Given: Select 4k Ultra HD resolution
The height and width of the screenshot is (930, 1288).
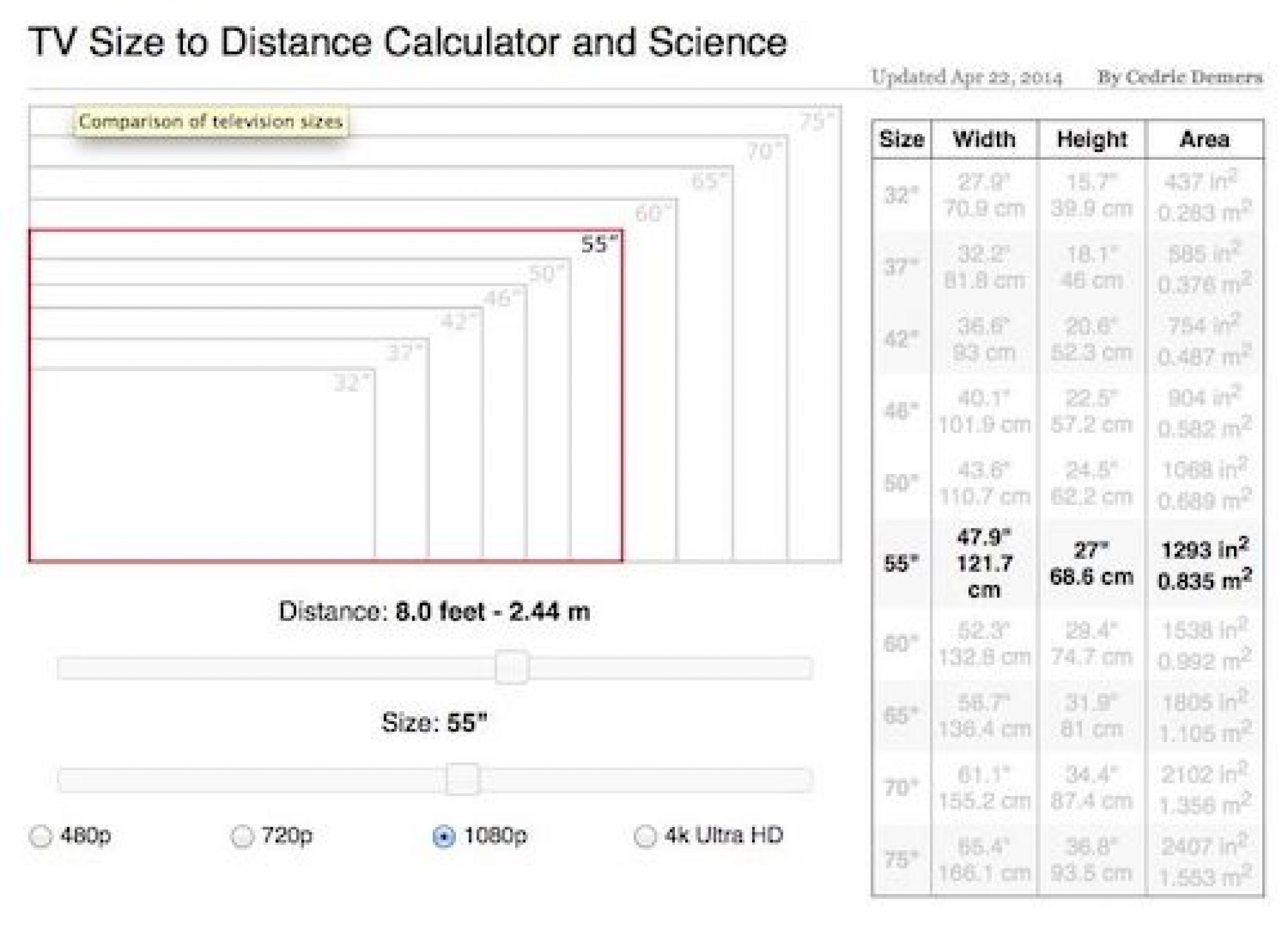Looking at the screenshot, I should [645, 837].
